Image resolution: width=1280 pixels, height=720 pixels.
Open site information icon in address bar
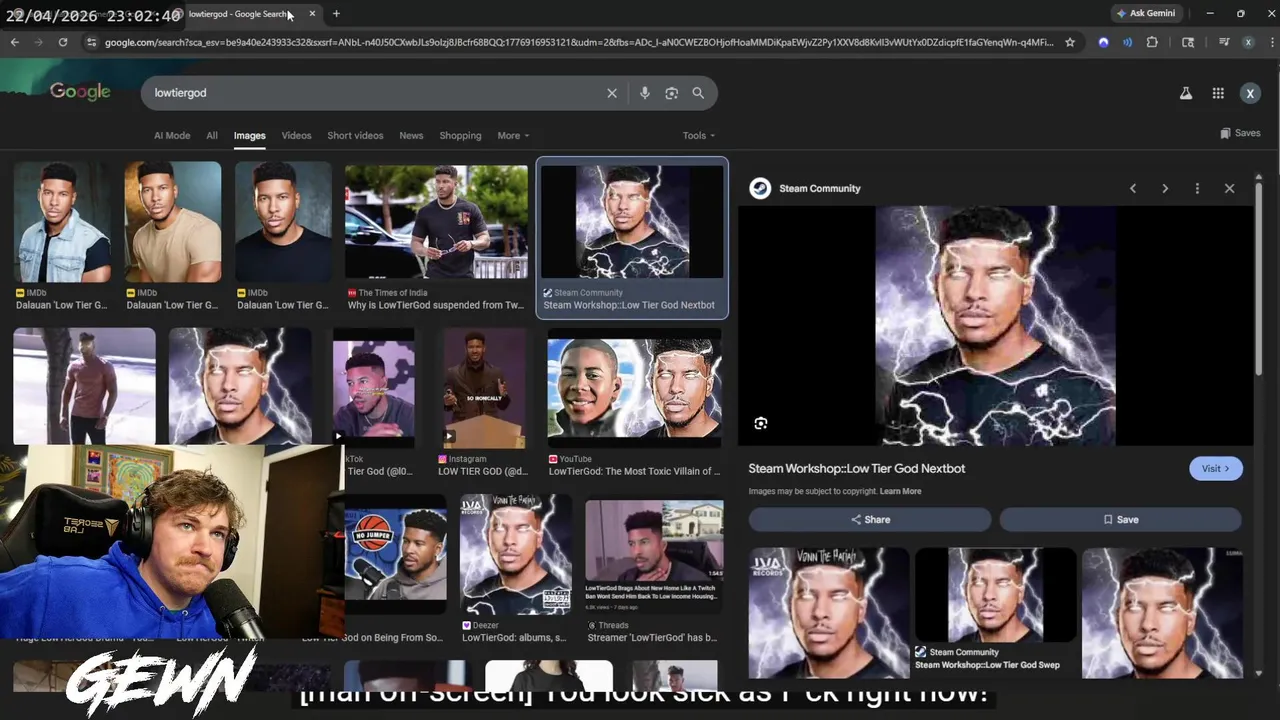coord(91,42)
